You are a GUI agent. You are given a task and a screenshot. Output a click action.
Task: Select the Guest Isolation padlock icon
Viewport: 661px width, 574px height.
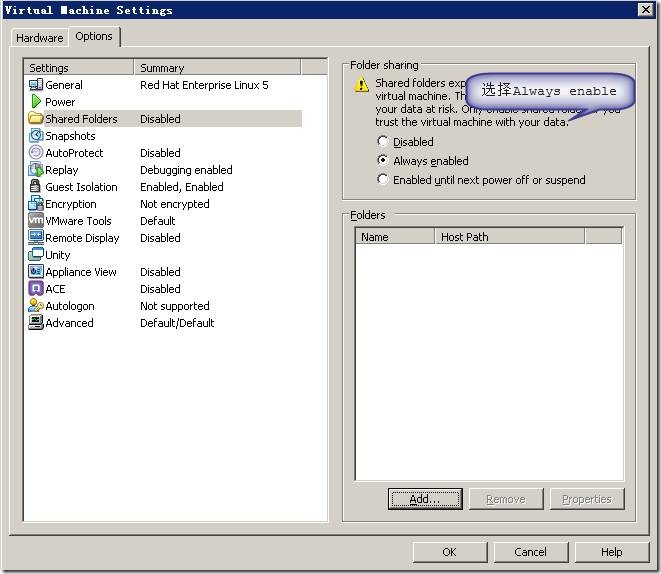pos(35,186)
